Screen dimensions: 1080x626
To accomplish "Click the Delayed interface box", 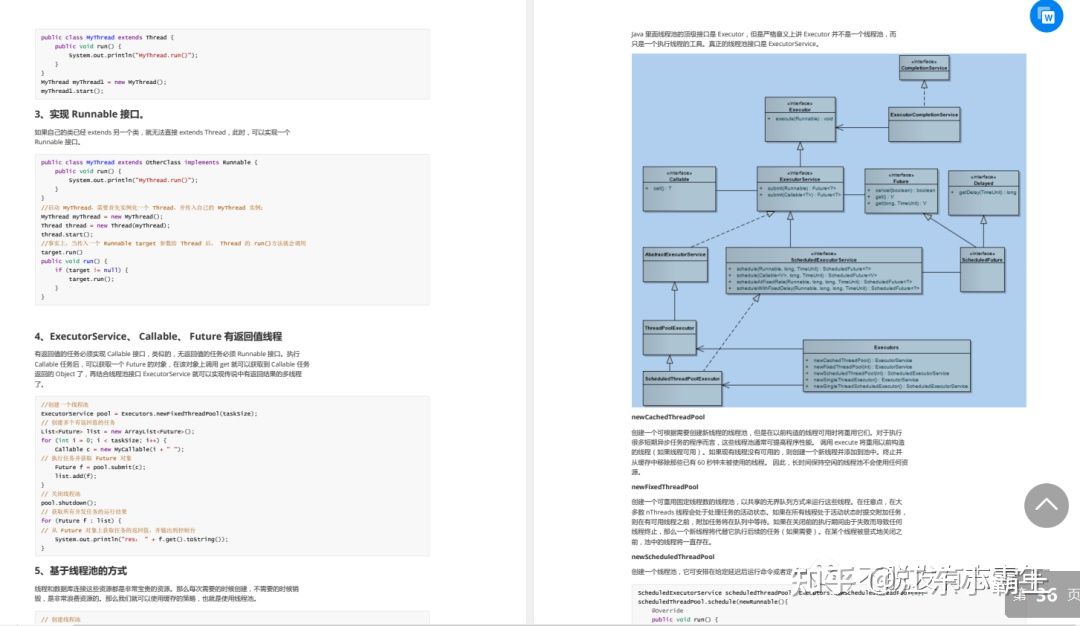I will [x=983, y=193].
